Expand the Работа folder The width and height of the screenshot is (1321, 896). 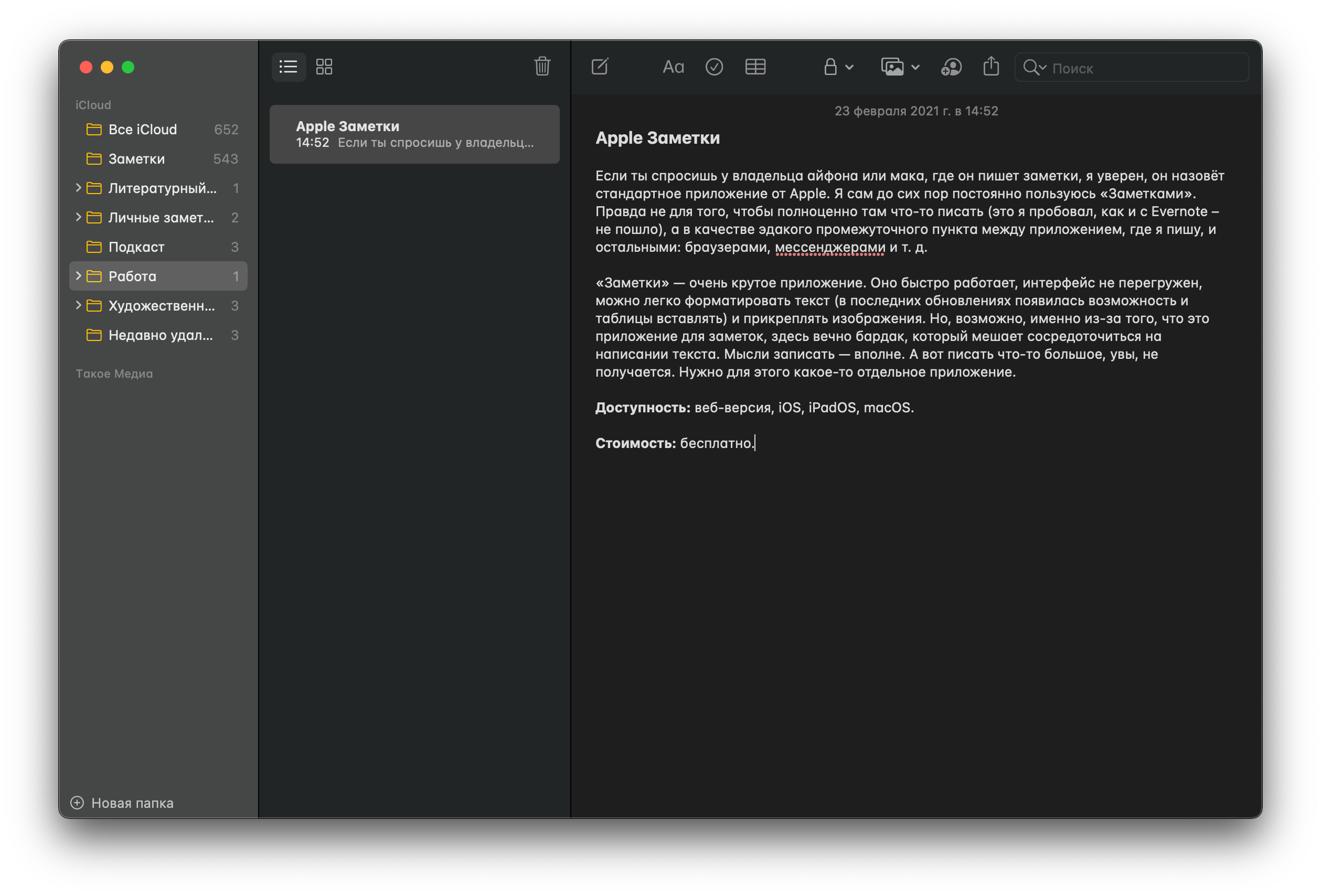[x=79, y=275]
